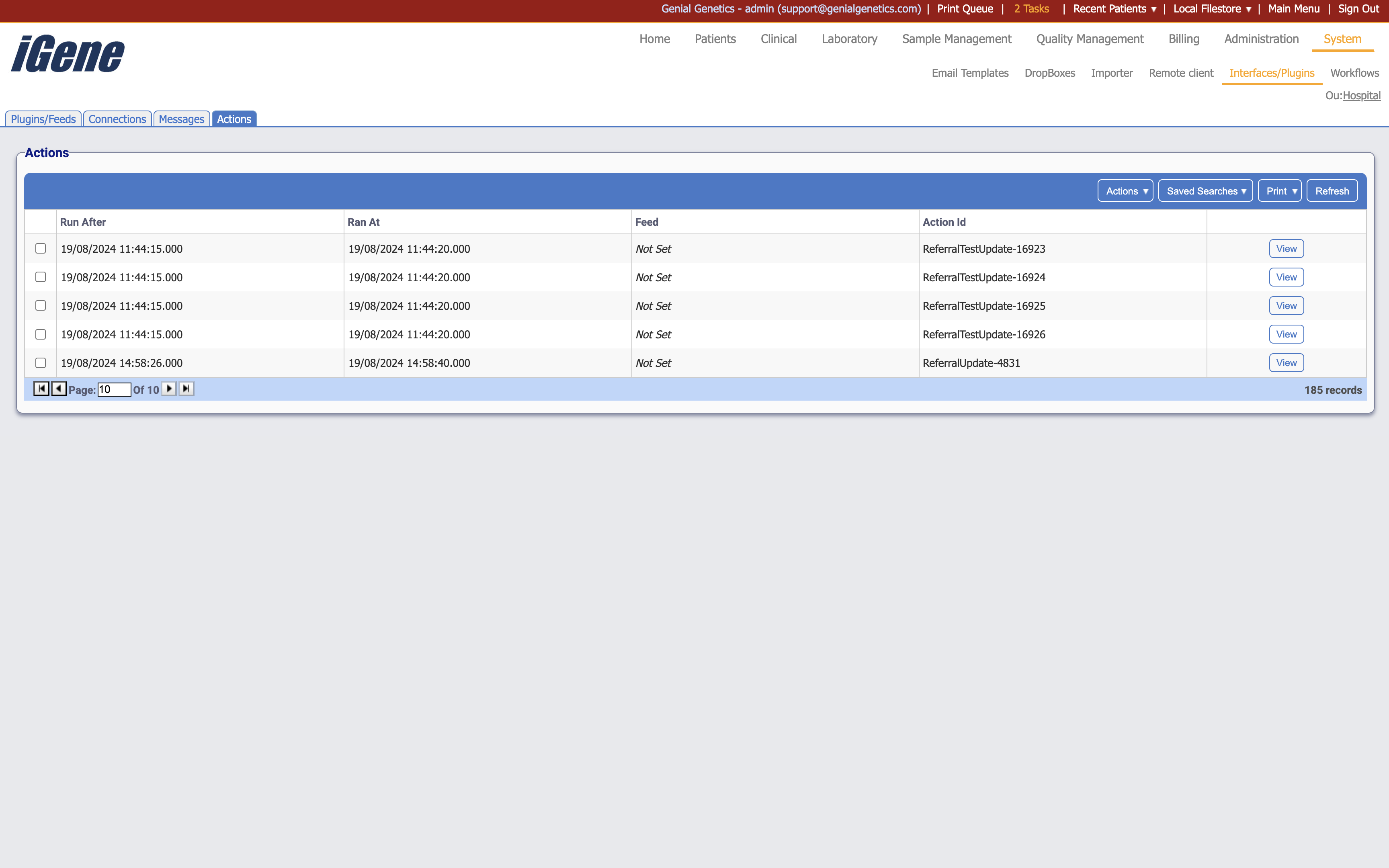The image size is (1389, 868).
Task: Click Refresh to reload the actions list
Action: (1332, 190)
